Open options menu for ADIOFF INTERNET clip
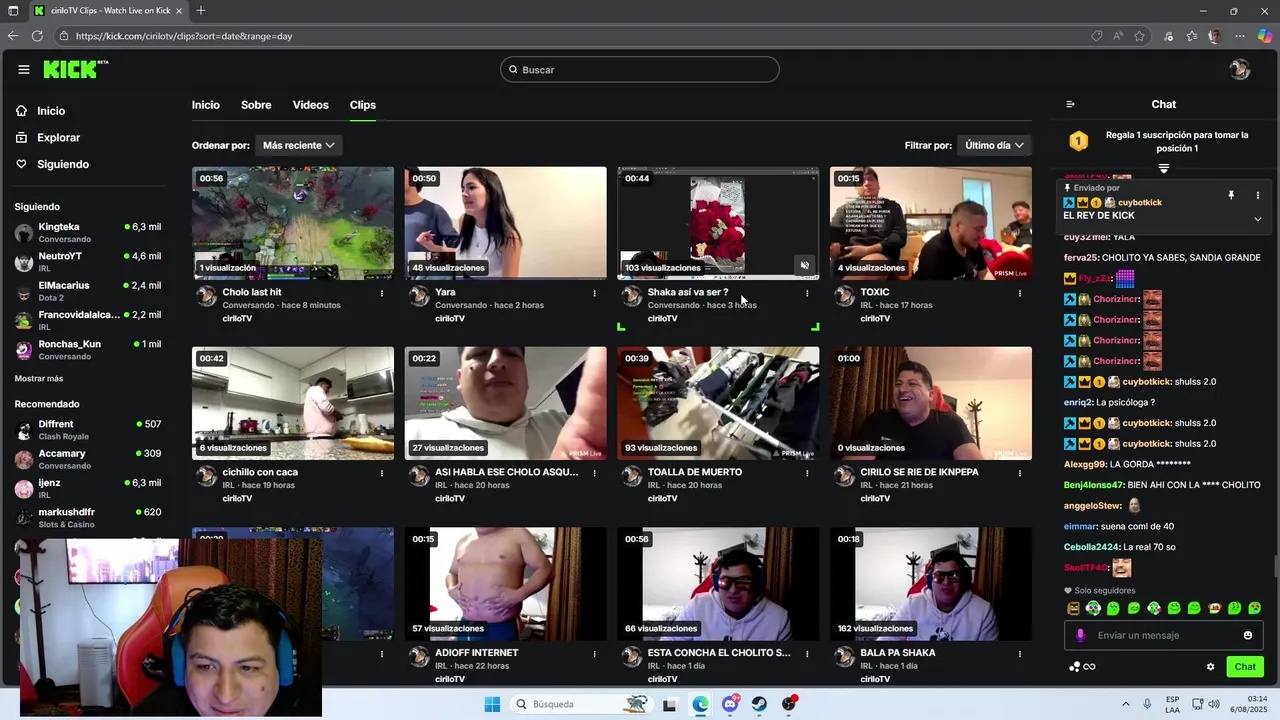Screen dimensions: 1280x720 pos(594,654)
